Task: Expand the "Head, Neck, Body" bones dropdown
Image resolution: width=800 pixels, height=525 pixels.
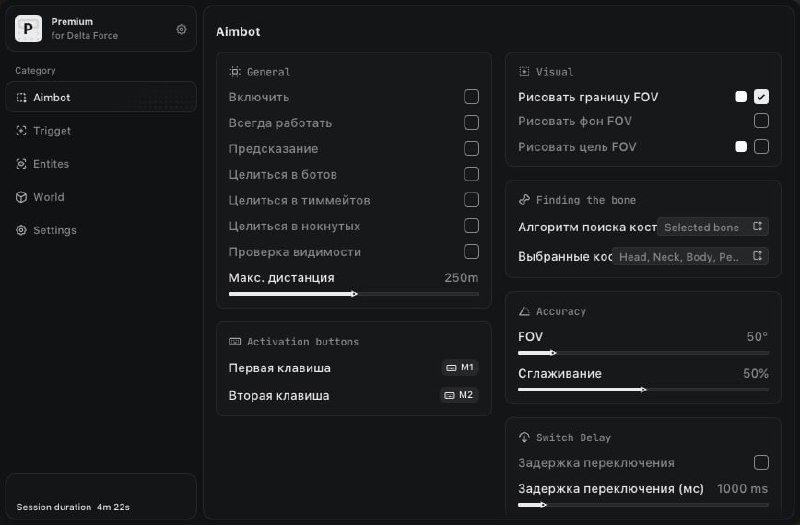Action: point(691,257)
